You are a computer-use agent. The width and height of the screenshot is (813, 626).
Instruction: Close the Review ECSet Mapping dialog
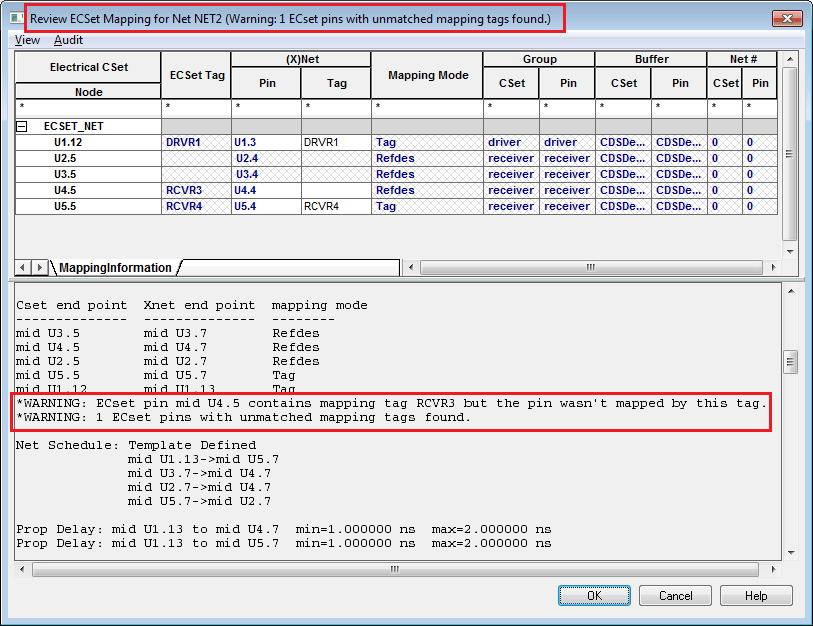pos(787,18)
